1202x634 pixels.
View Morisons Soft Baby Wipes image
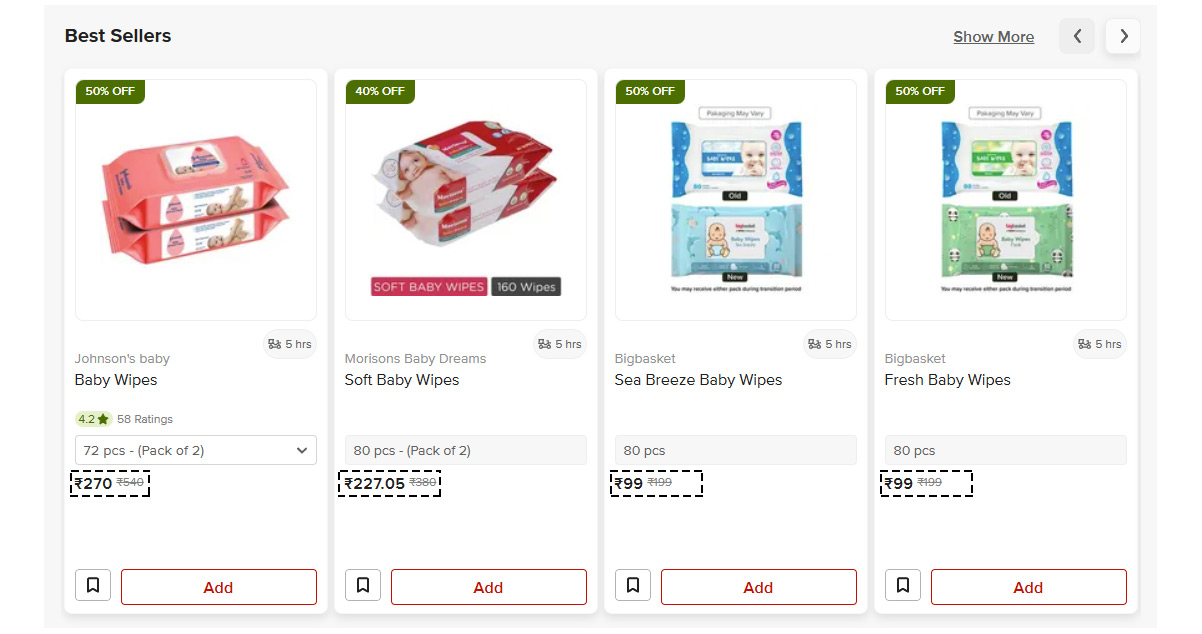466,200
